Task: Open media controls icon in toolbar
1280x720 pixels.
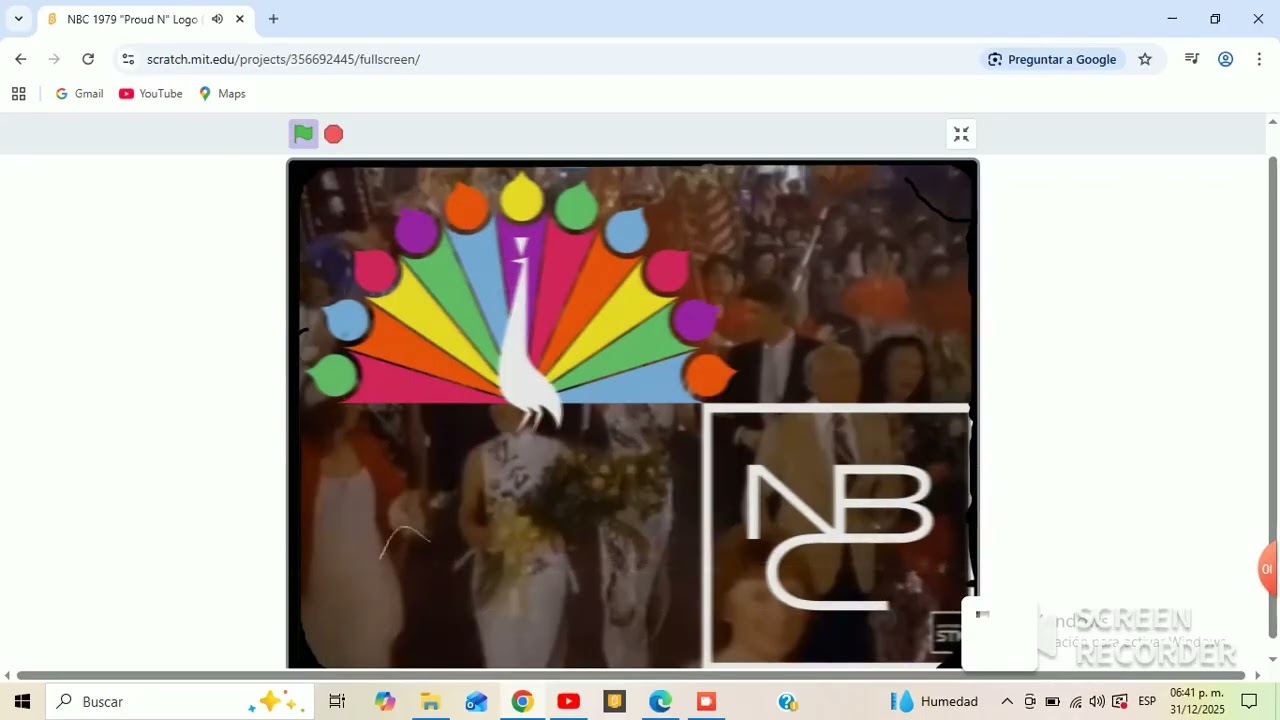Action: tap(1191, 59)
